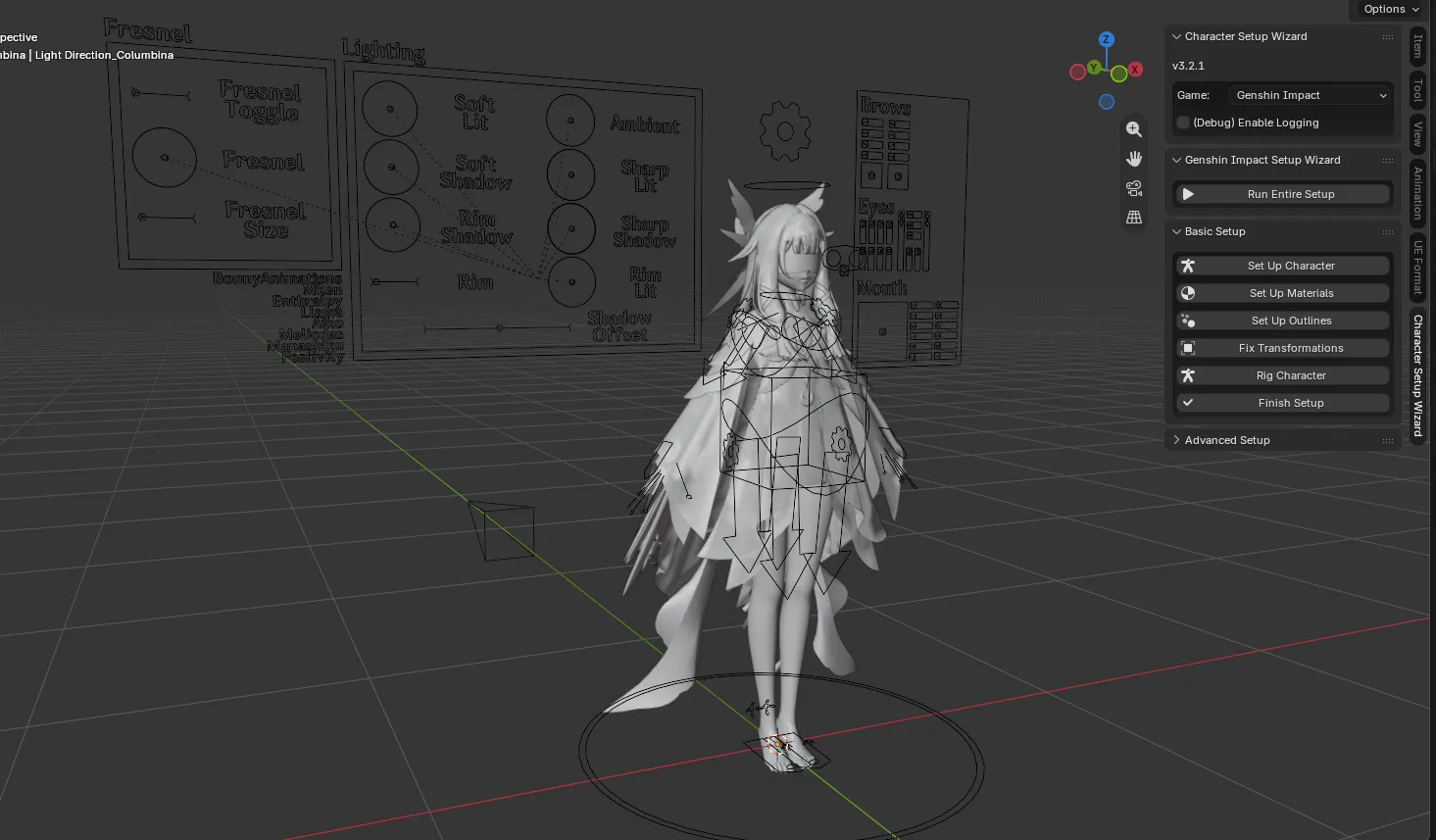
Task: Collapse the Genshin Impact Setup Wizard panel
Action: point(1177,160)
